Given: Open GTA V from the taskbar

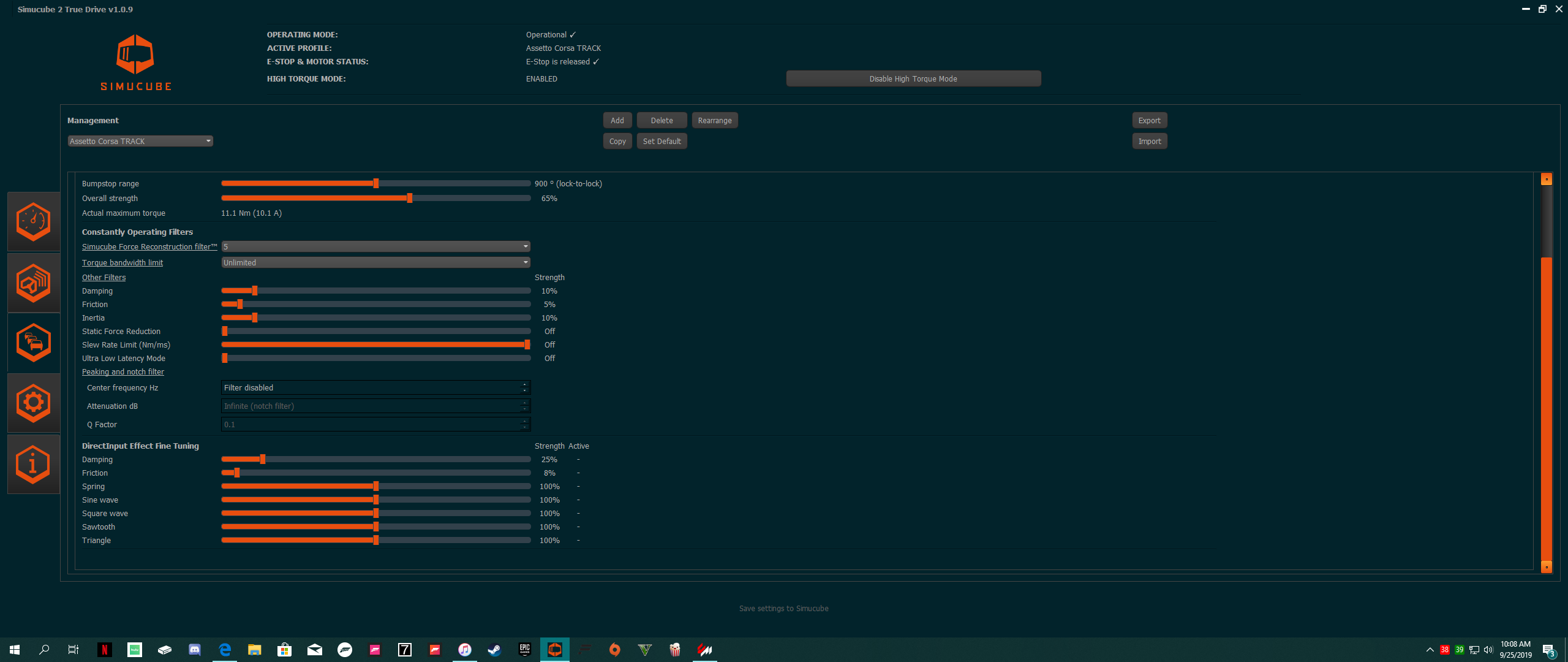Looking at the screenshot, I should [x=645, y=650].
